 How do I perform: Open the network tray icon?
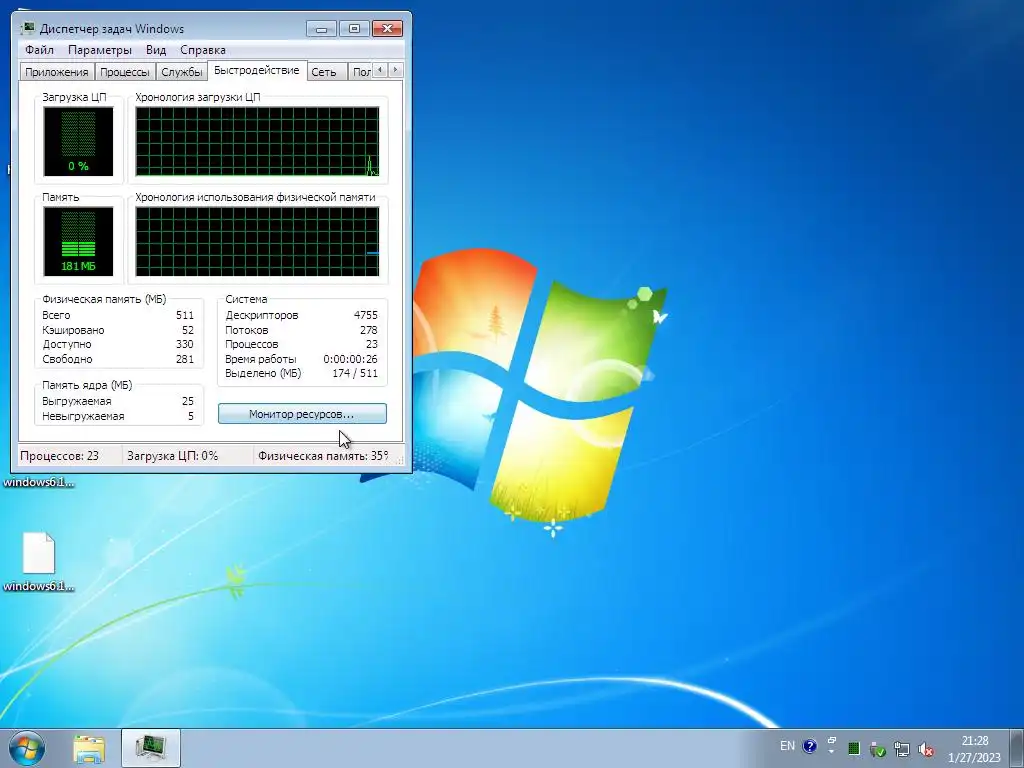(x=902, y=749)
